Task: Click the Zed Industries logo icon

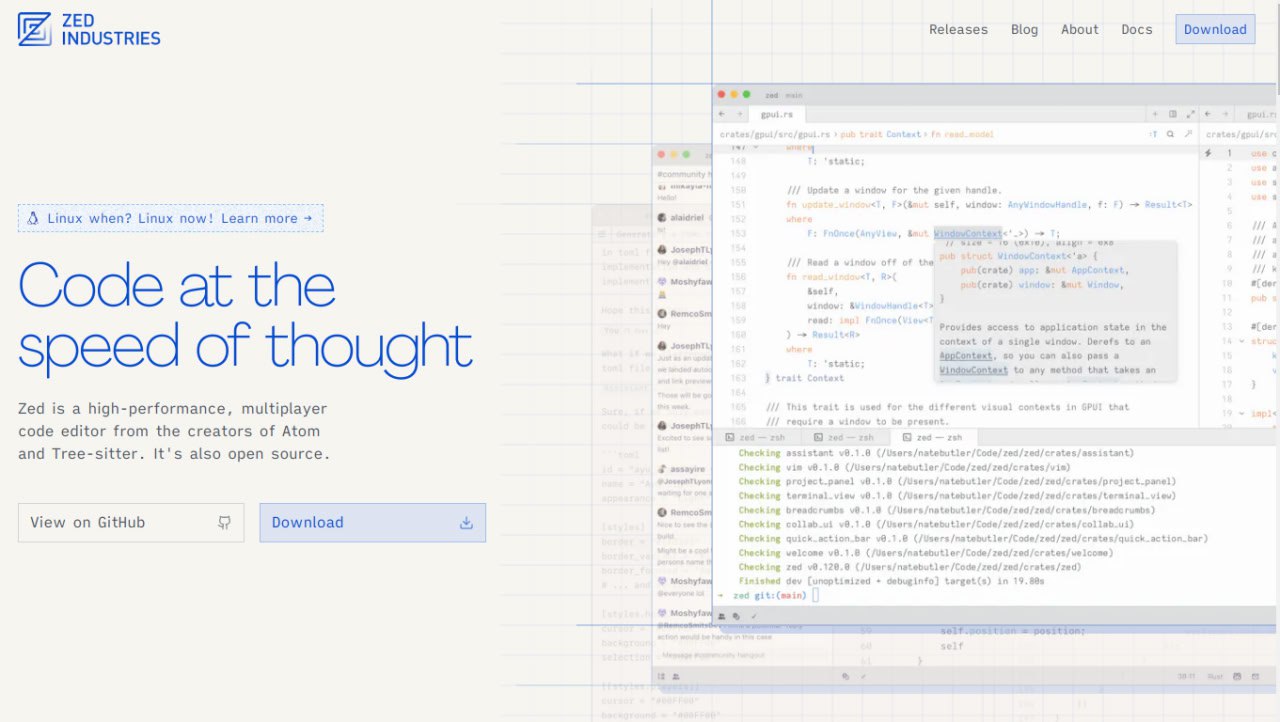Action: click(35, 30)
